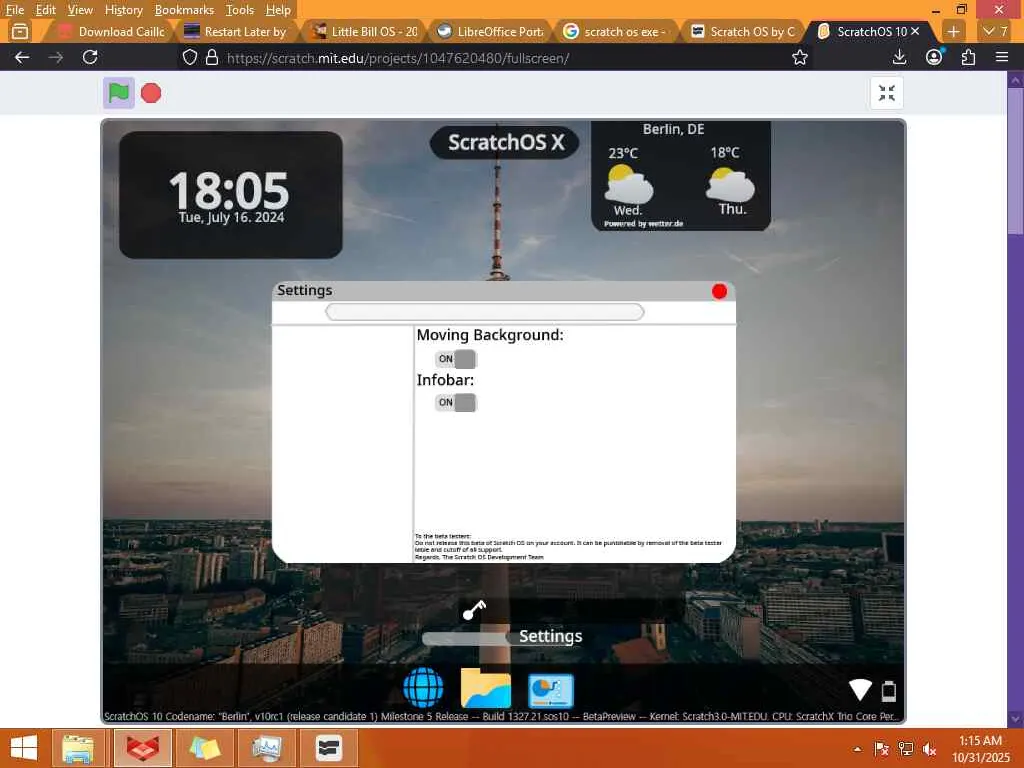Open the folder file manager in ScratchOS dock
This screenshot has width=1024, height=768.
(x=485, y=688)
